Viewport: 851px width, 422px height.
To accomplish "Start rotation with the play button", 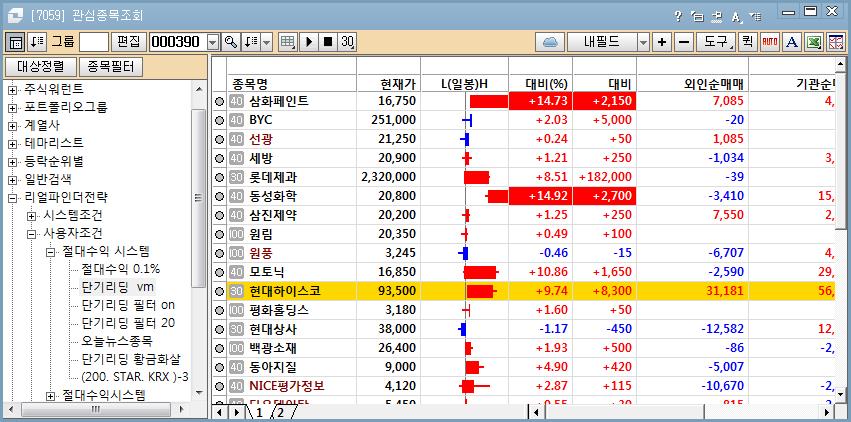I will click(x=308, y=42).
